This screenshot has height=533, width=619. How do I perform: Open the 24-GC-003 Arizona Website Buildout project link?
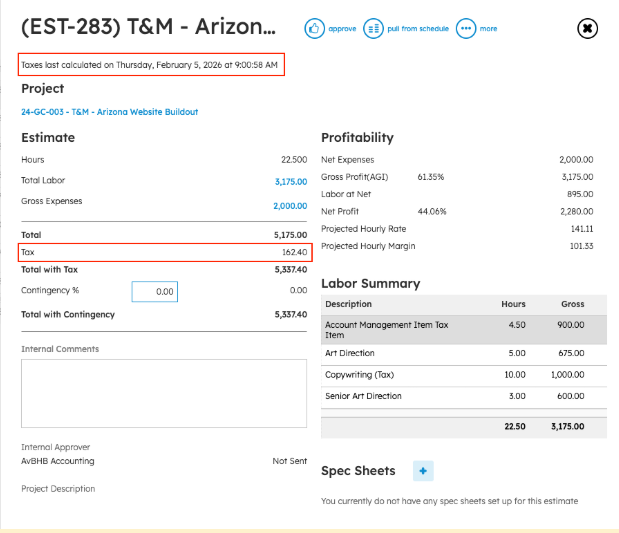click(110, 112)
